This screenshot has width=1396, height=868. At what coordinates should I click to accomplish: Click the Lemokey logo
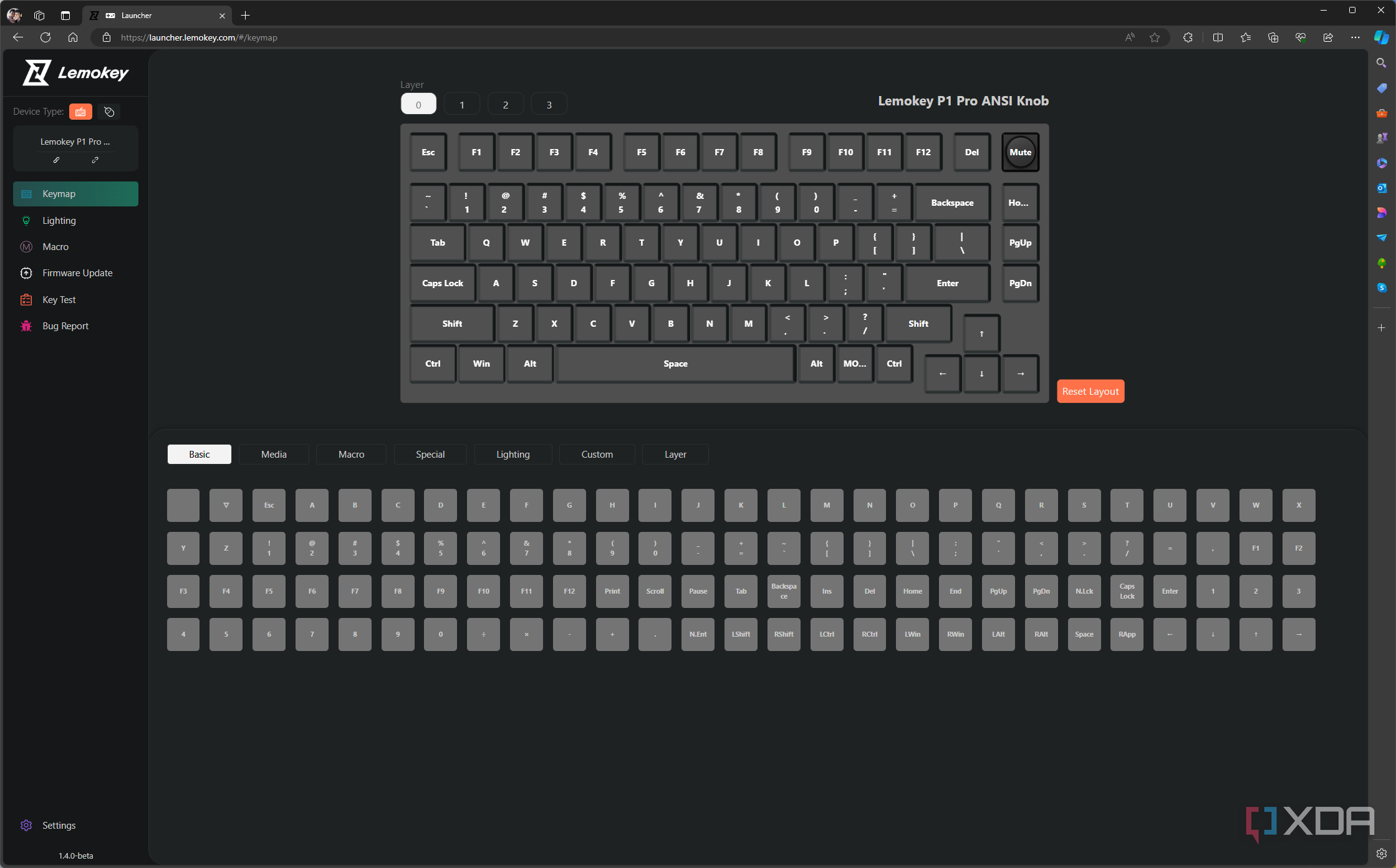(x=75, y=73)
